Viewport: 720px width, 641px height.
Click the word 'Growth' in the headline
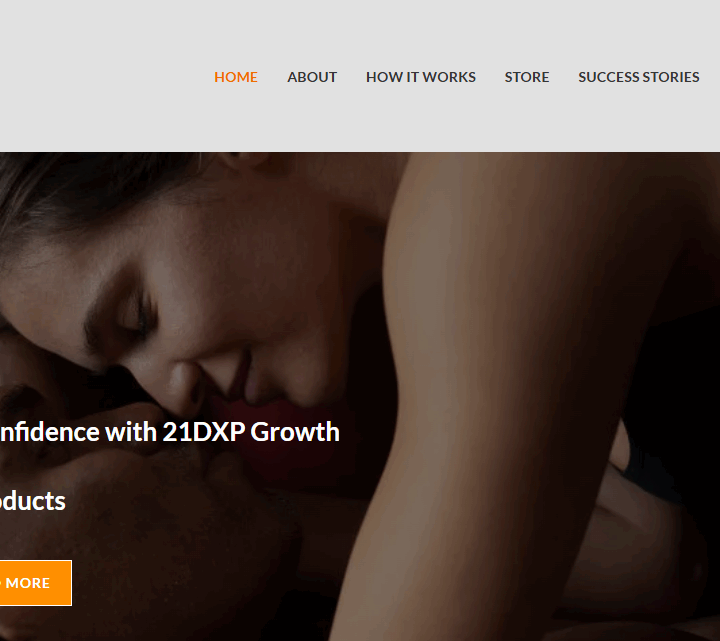pos(295,432)
